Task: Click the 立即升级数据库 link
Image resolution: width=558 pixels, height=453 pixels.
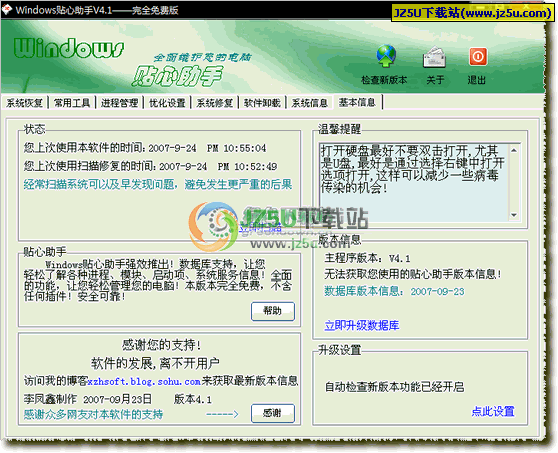Action: 362,325
